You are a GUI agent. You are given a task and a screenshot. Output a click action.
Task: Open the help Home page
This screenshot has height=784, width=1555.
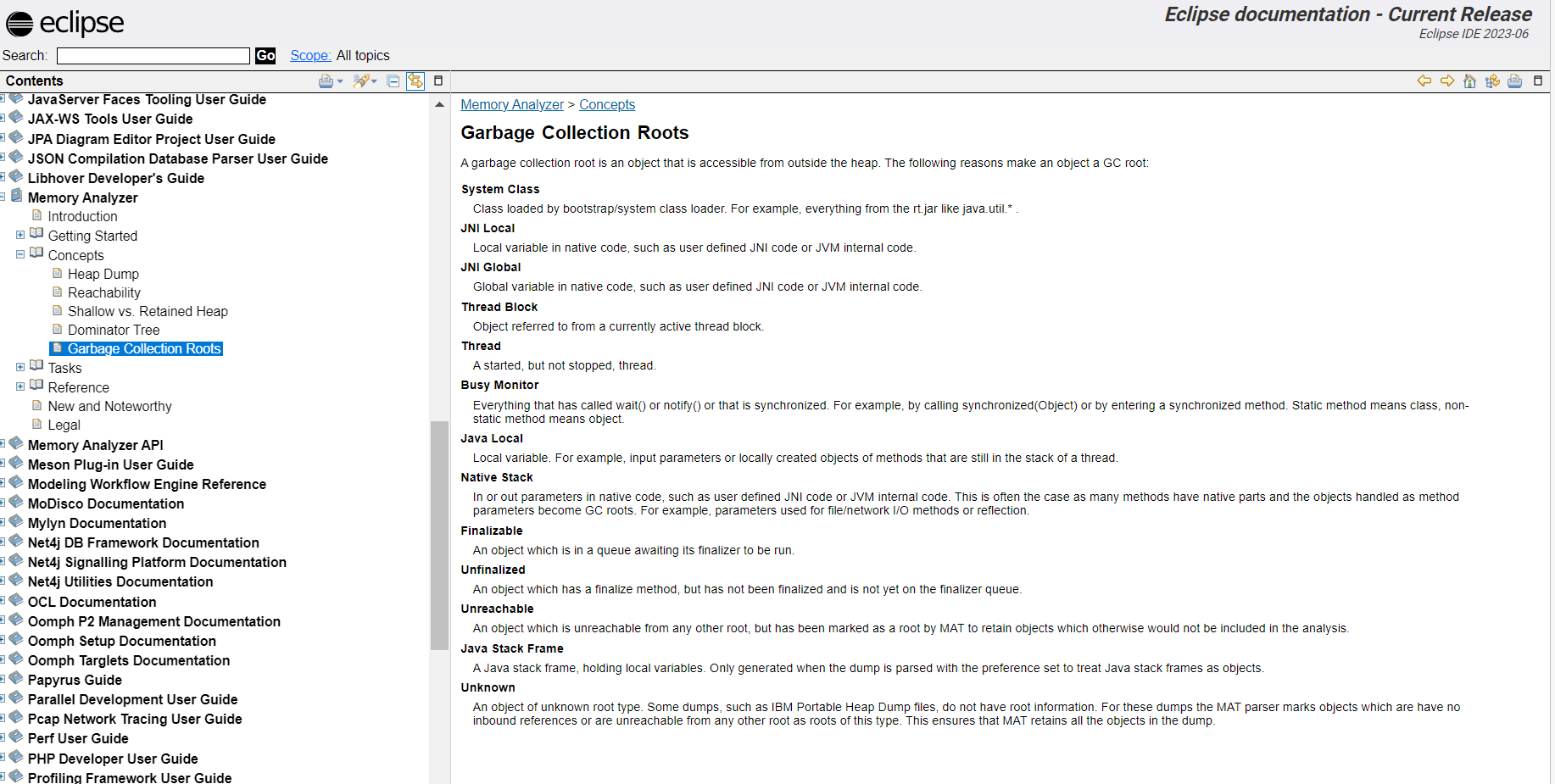[1469, 81]
